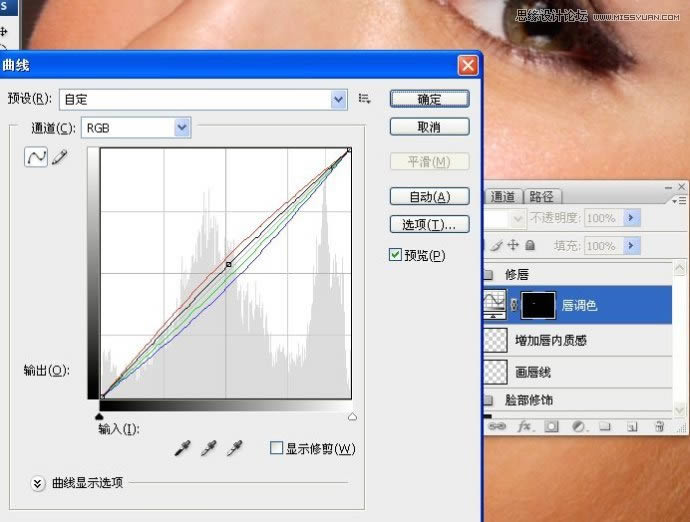Switch to the 路径 paths tab
Image resolution: width=690 pixels, height=522 pixels.
541,197
